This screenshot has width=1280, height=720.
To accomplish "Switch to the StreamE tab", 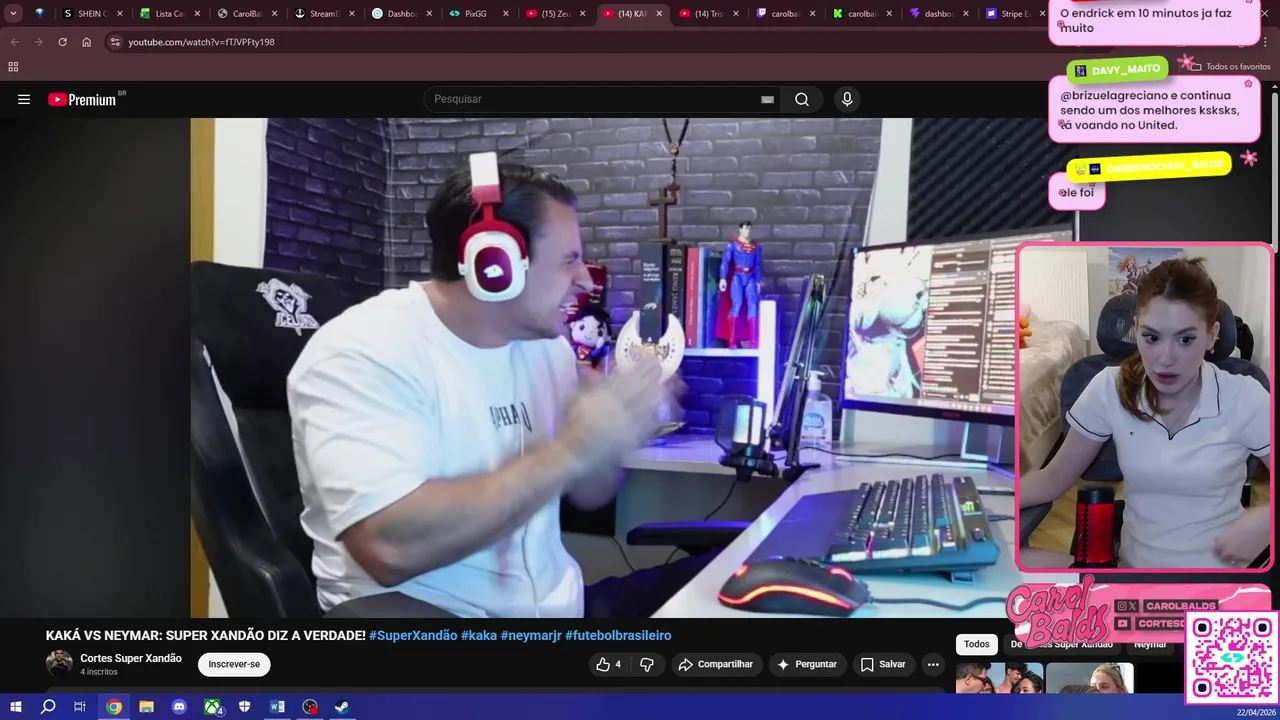I will pyautogui.click(x=323, y=14).
